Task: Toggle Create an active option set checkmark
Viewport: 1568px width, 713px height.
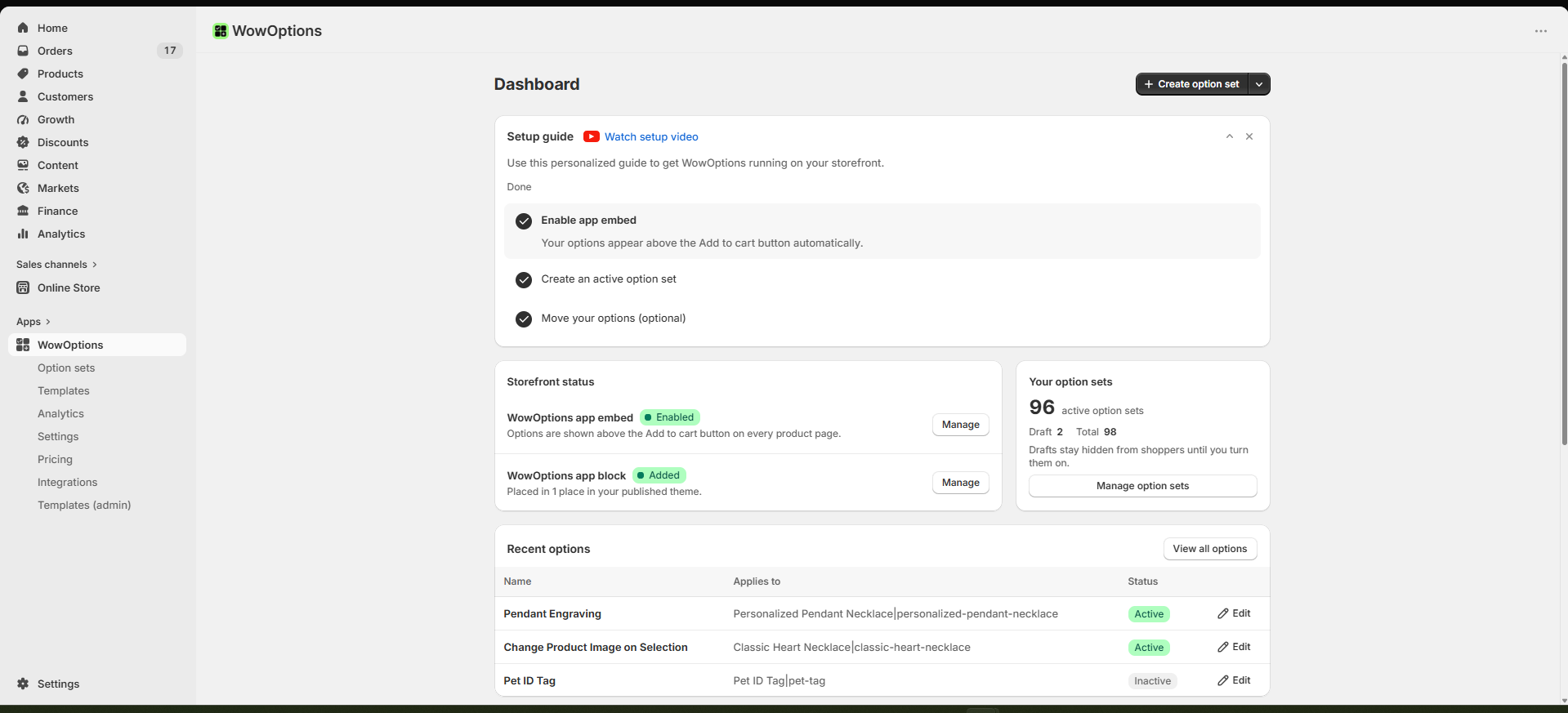Action: (x=524, y=280)
